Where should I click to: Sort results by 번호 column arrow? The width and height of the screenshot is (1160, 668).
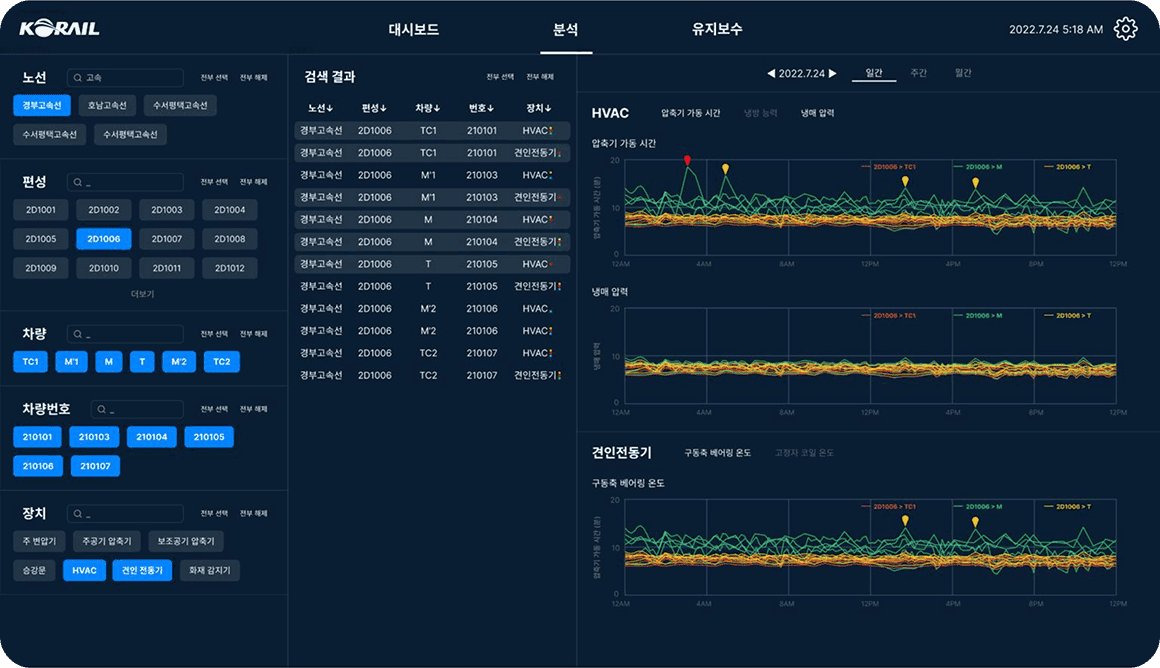click(490, 109)
